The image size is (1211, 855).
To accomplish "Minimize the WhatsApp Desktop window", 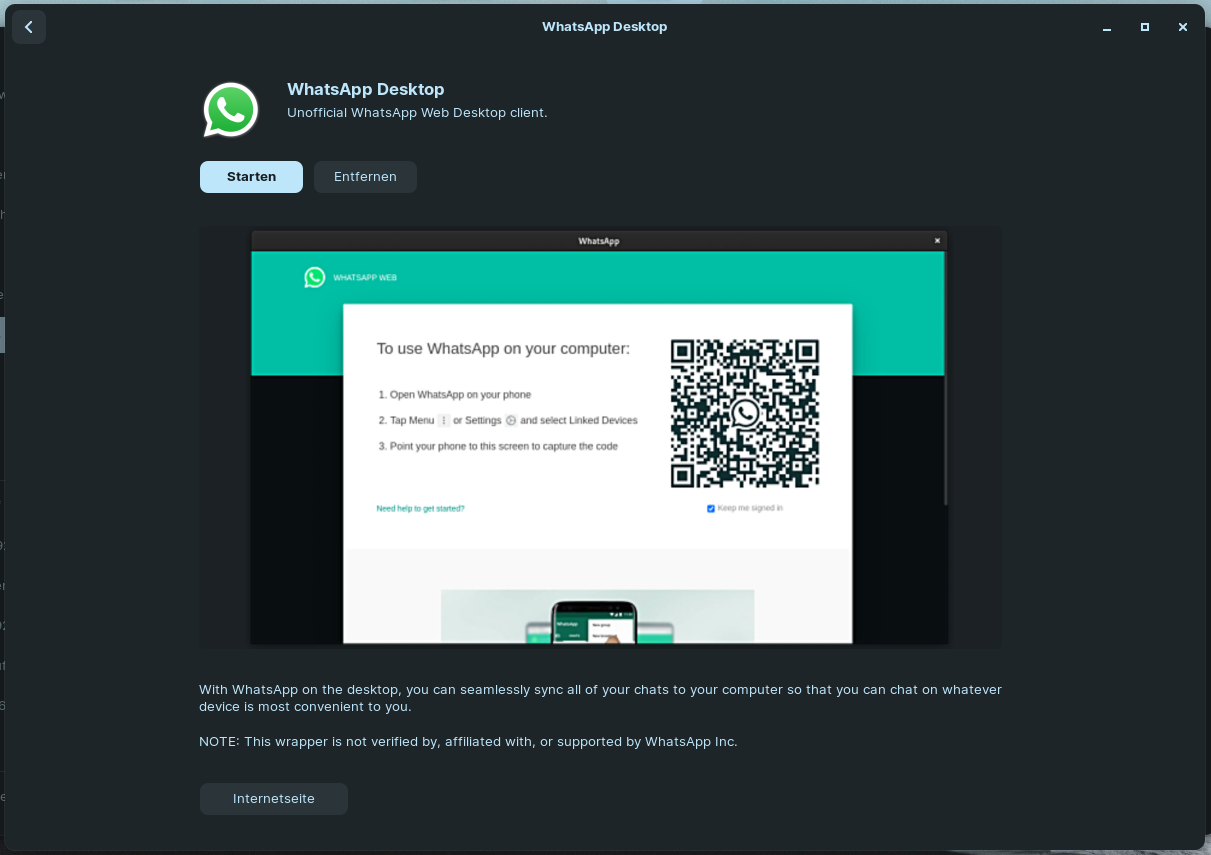I will 1107,27.
